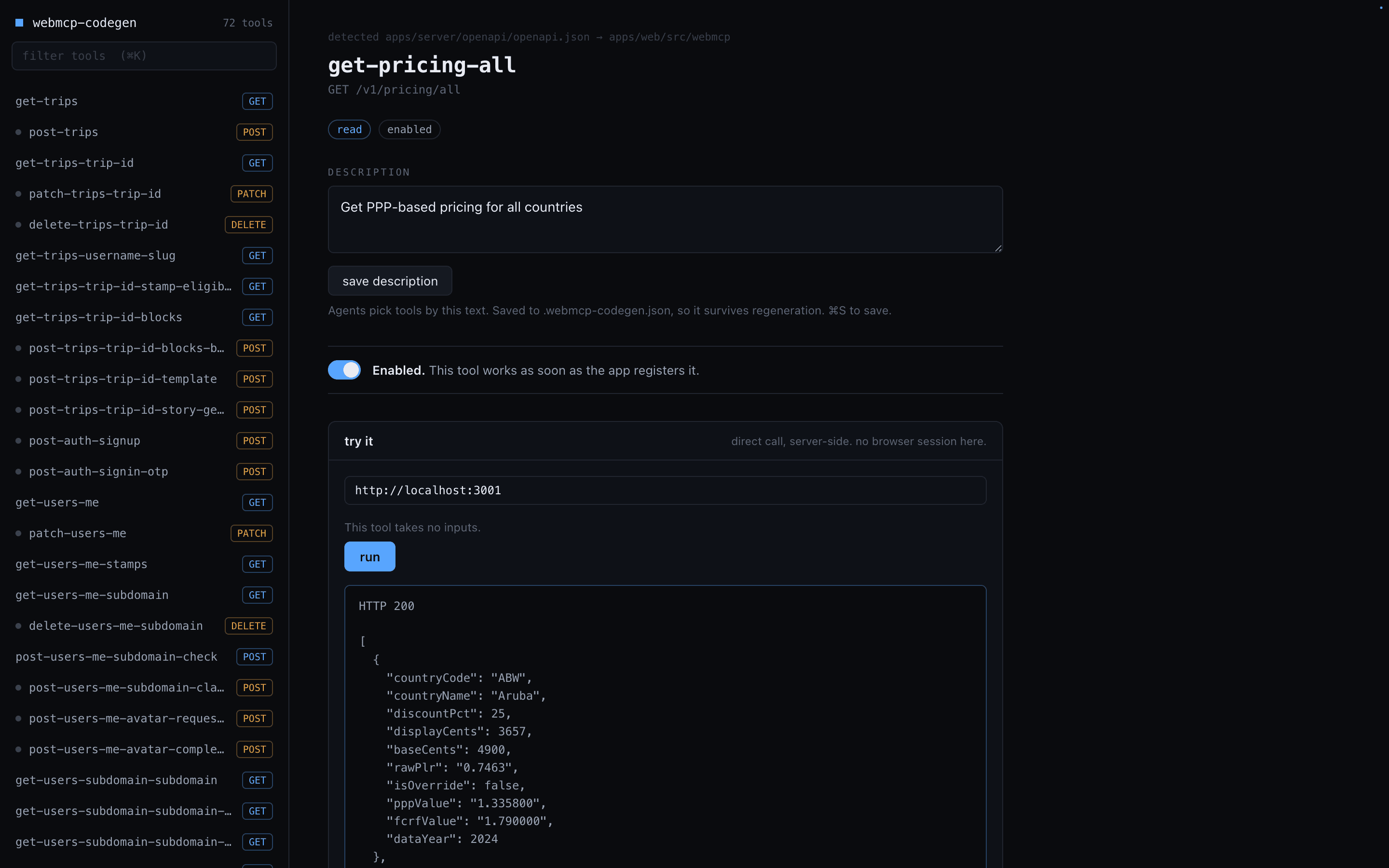The image size is (1389, 868).
Task: Click the try it panel header
Action: (665, 441)
